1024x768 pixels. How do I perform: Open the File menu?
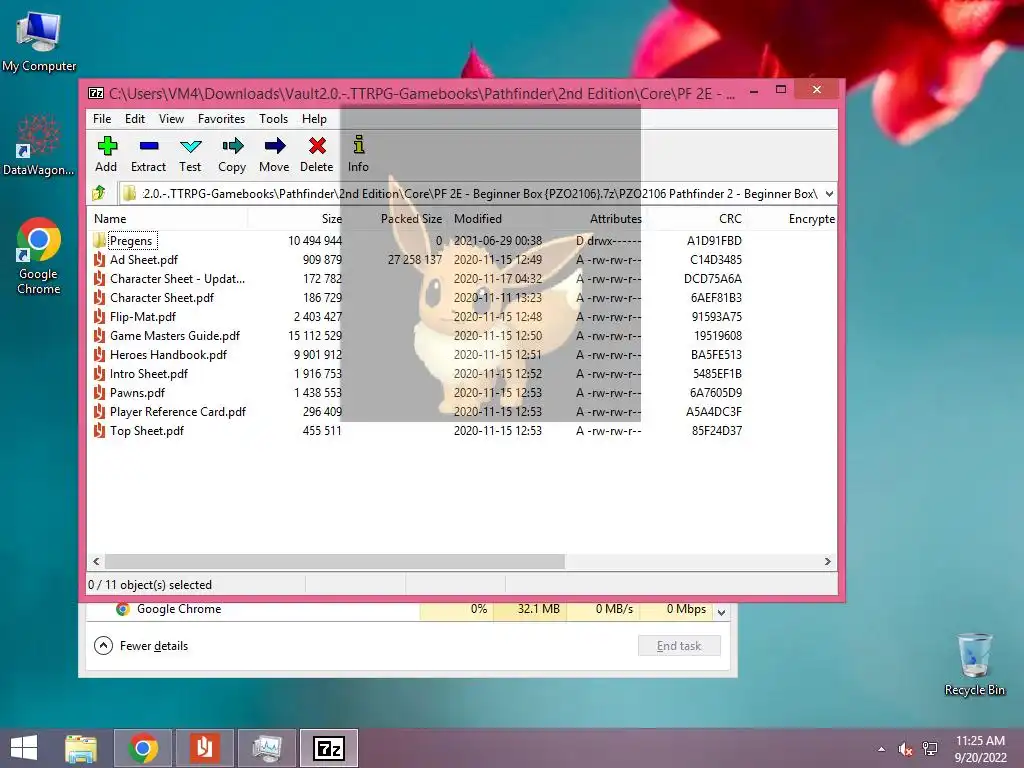click(x=102, y=119)
